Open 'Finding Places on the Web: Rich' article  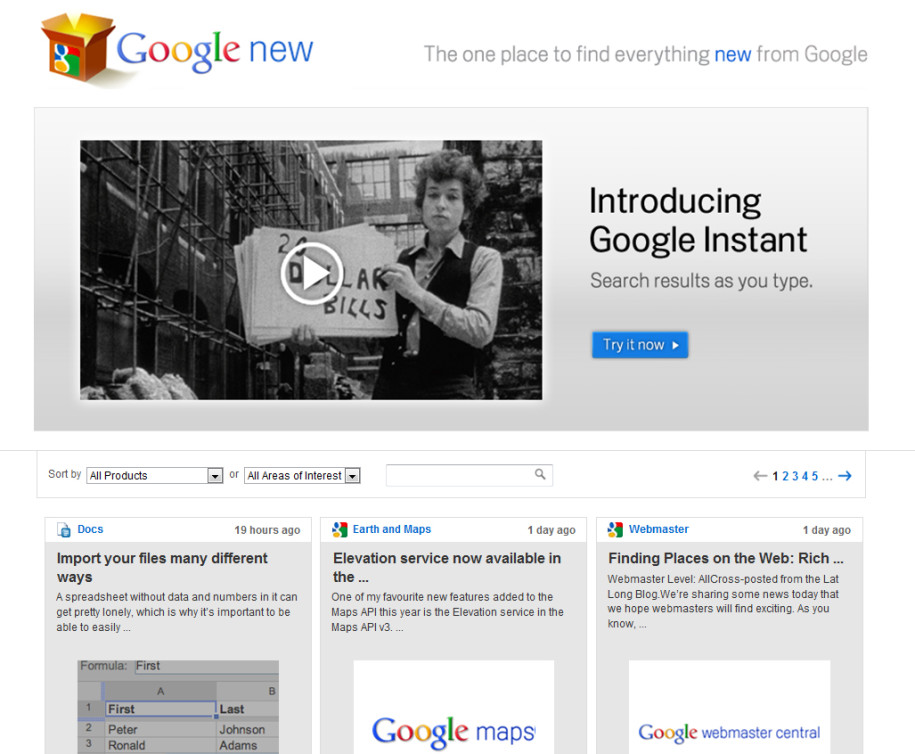[x=726, y=558]
